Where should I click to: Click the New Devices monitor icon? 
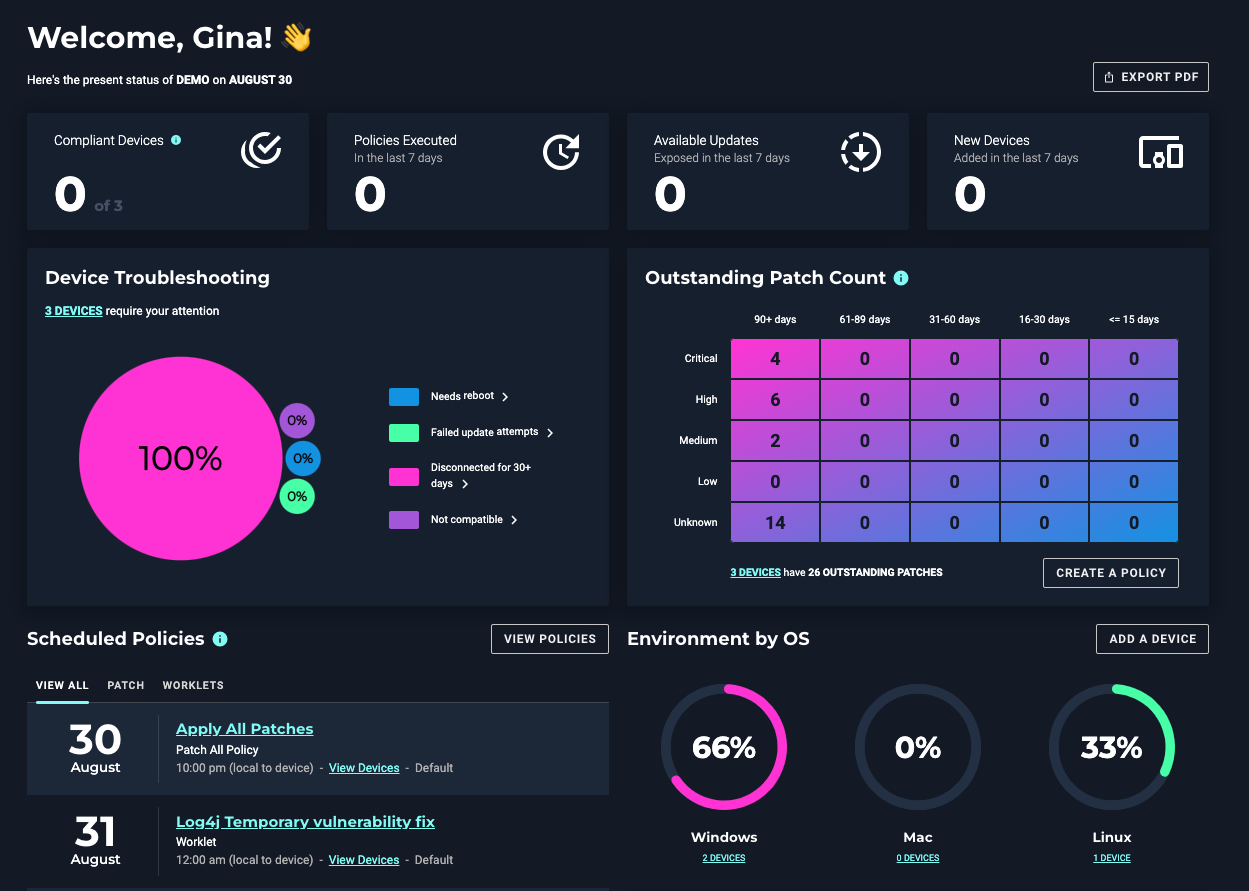[x=1160, y=151]
